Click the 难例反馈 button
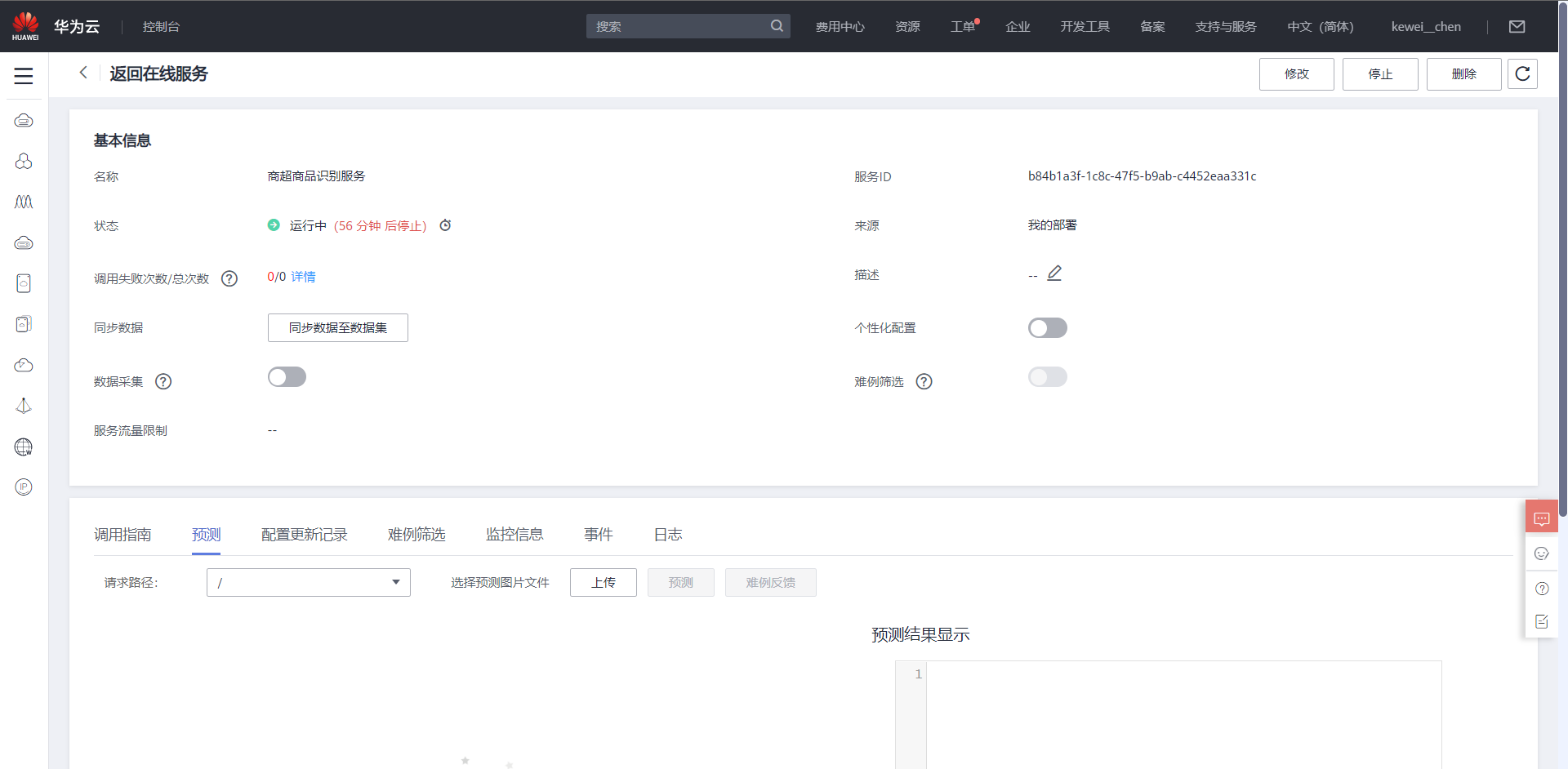This screenshot has width=1568, height=769. pyautogui.click(x=771, y=582)
